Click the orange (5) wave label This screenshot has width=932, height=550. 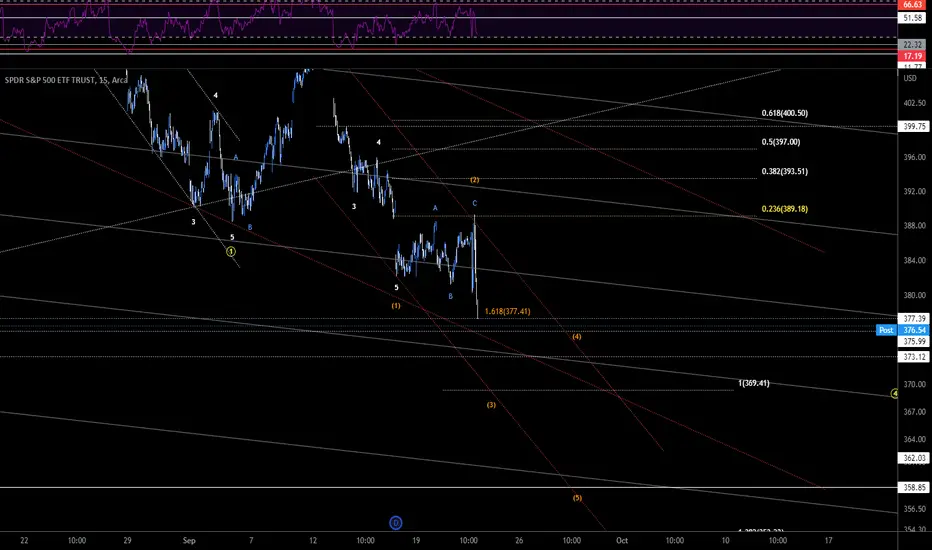click(577, 498)
